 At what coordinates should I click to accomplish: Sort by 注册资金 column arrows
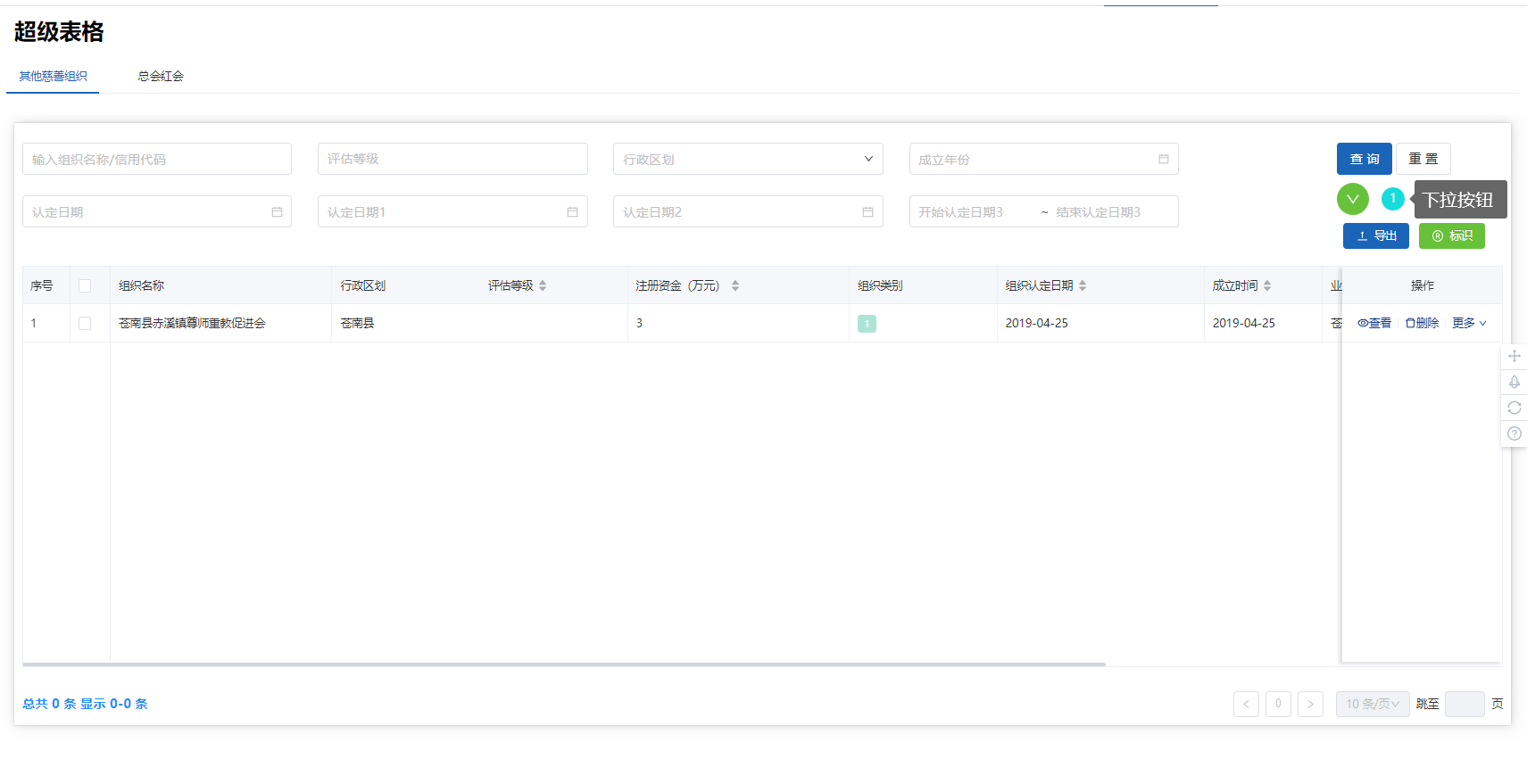pos(734,285)
